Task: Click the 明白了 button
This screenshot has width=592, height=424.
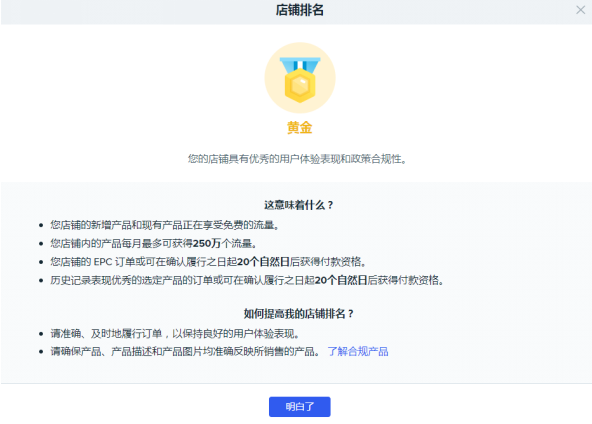Action: pos(300,407)
